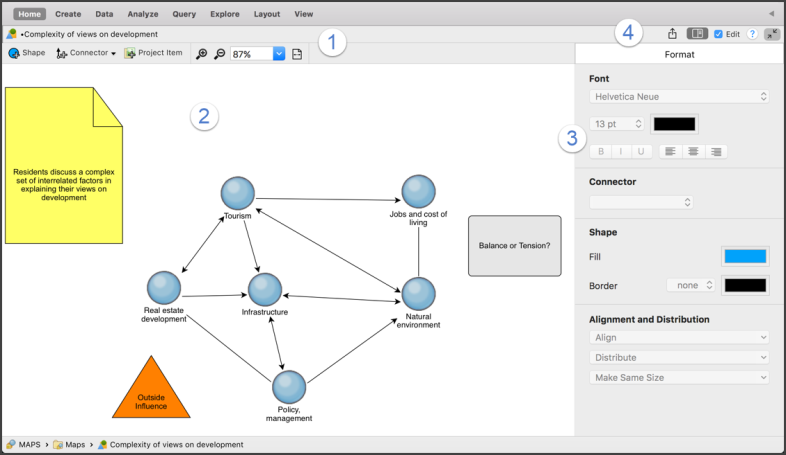Open the Home tab

click(30, 14)
